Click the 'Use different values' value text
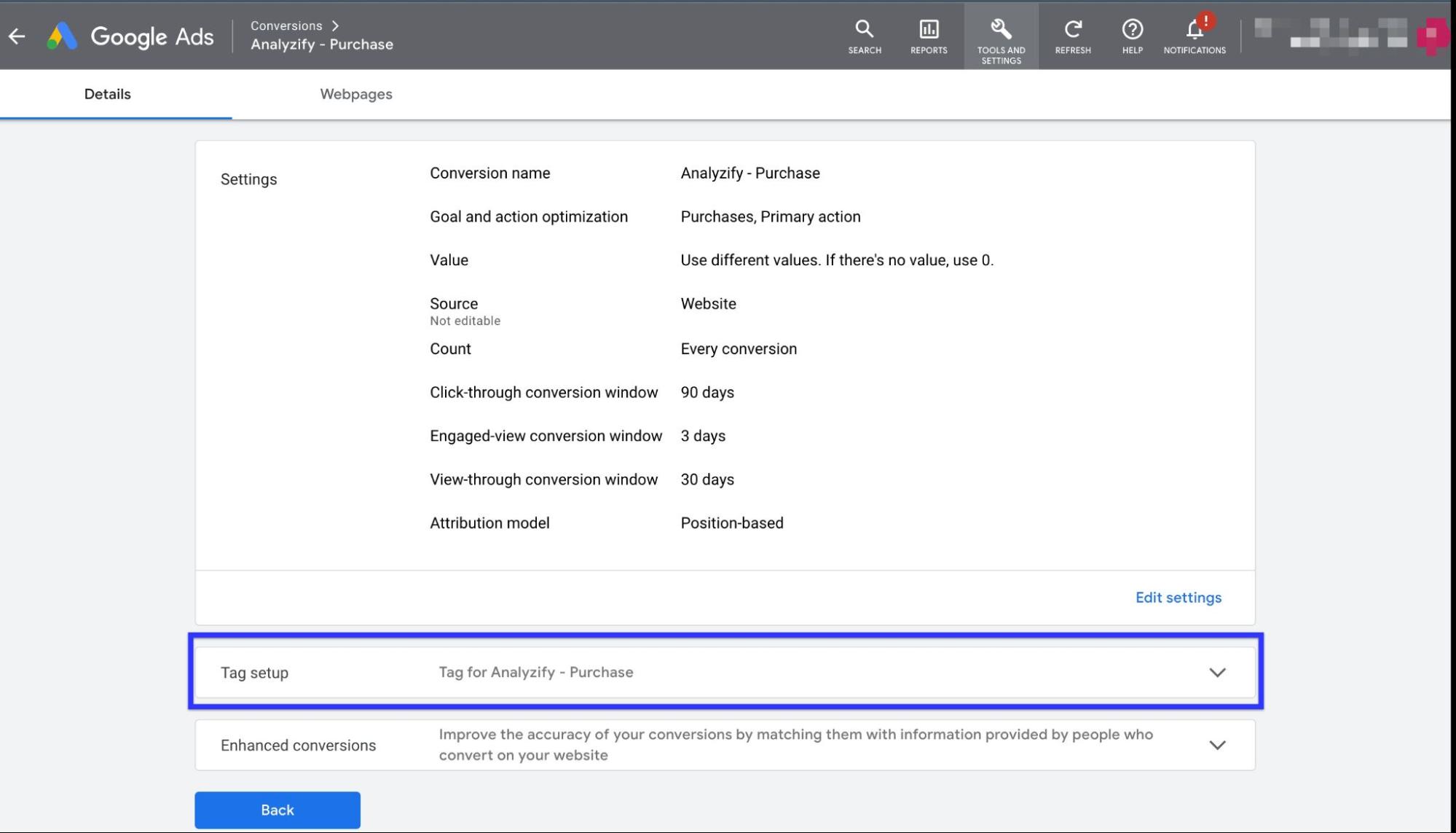This screenshot has height=833, width=1456. point(837,260)
